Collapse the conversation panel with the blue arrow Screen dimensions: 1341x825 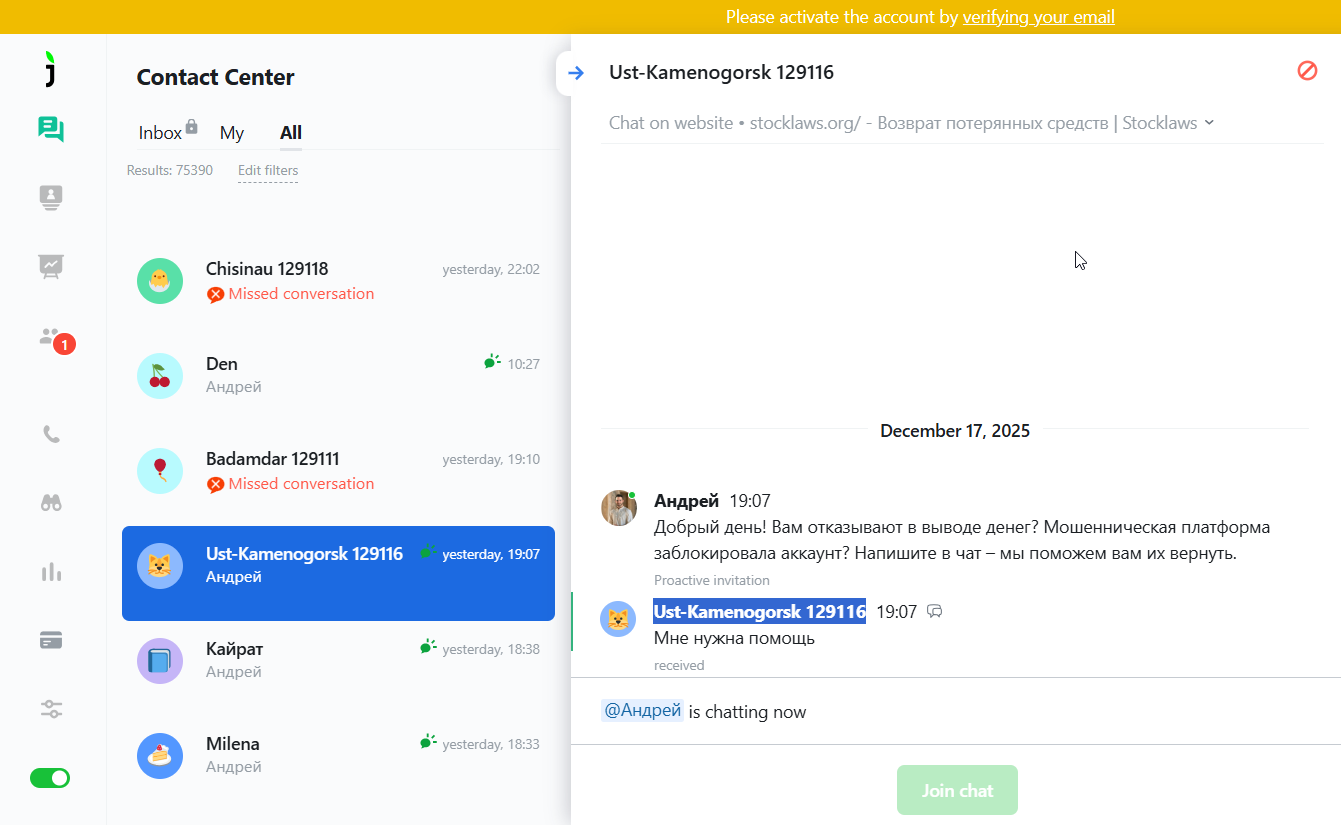point(575,73)
